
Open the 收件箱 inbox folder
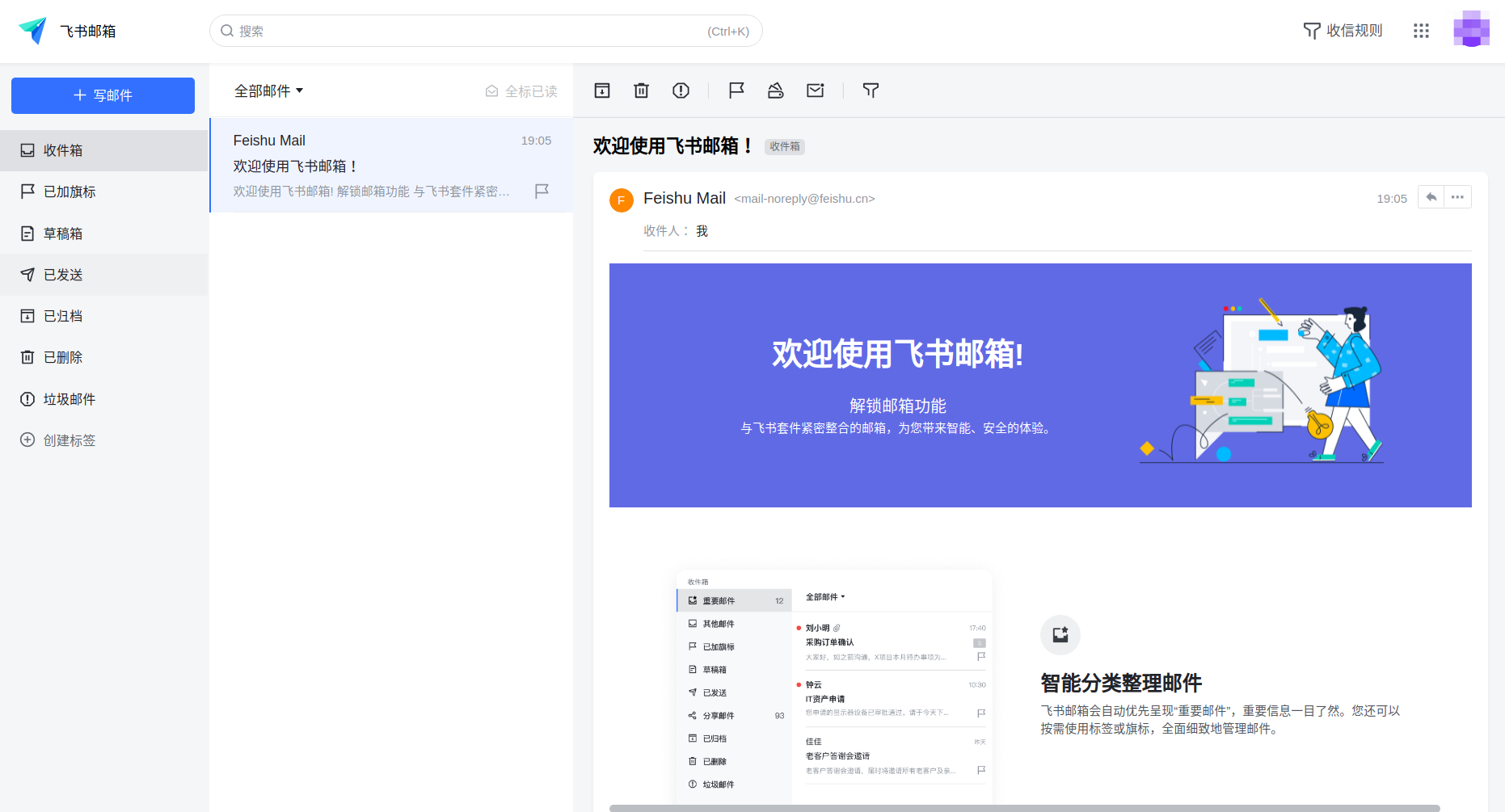pyautogui.click(x=104, y=150)
